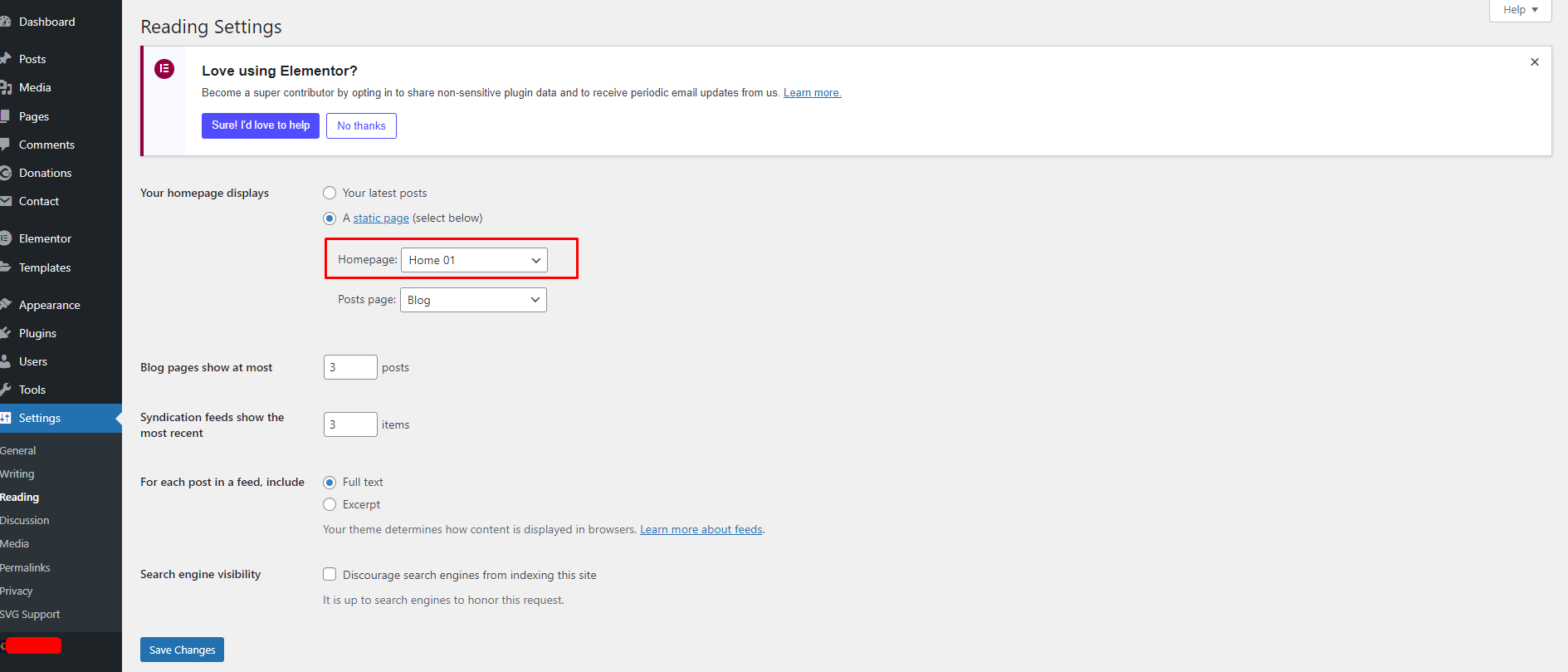
Task: Choose the Excerpt feed option
Action: (330, 504)
